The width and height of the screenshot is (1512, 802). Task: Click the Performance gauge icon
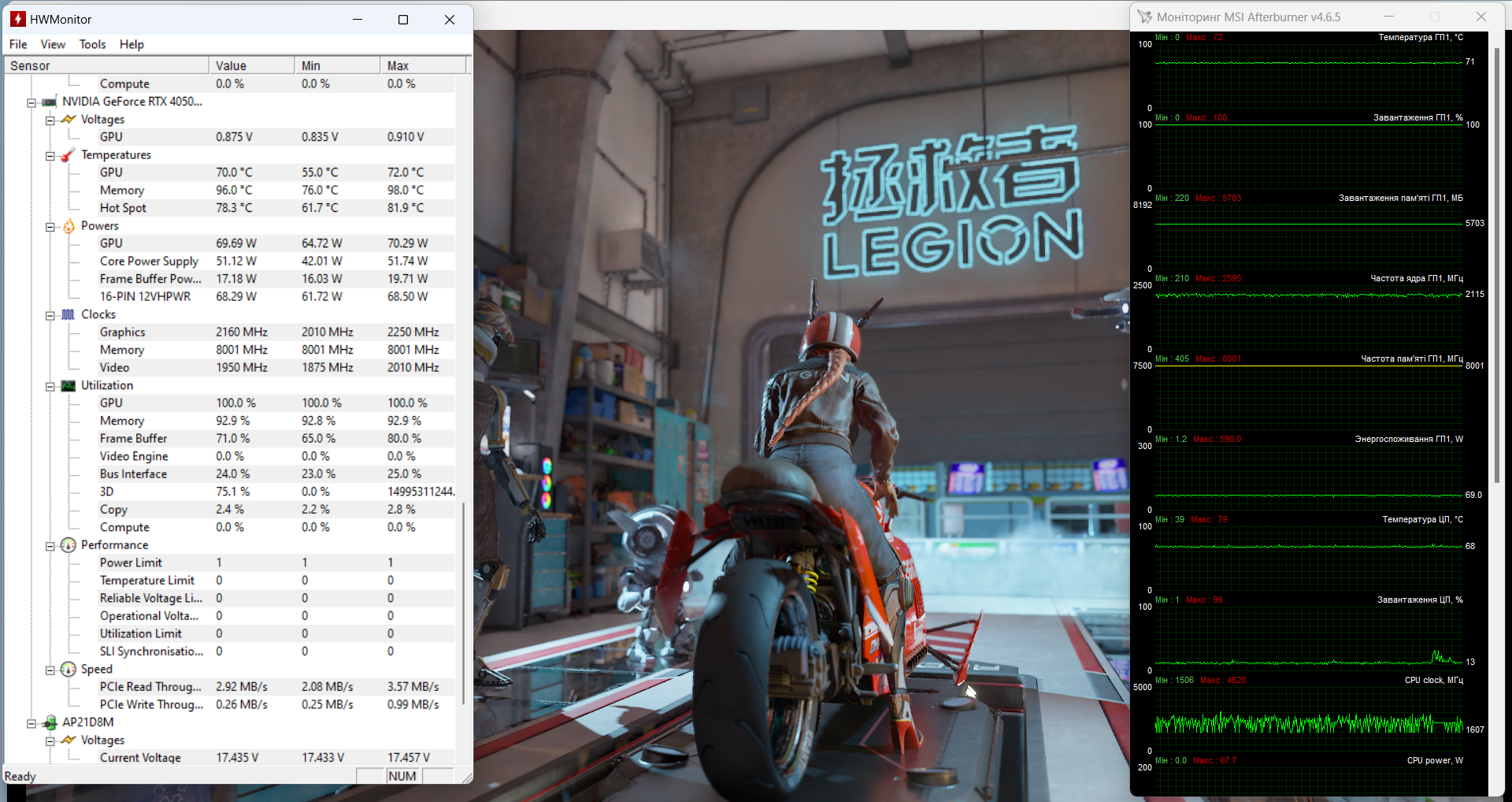[x=69, y=545]
